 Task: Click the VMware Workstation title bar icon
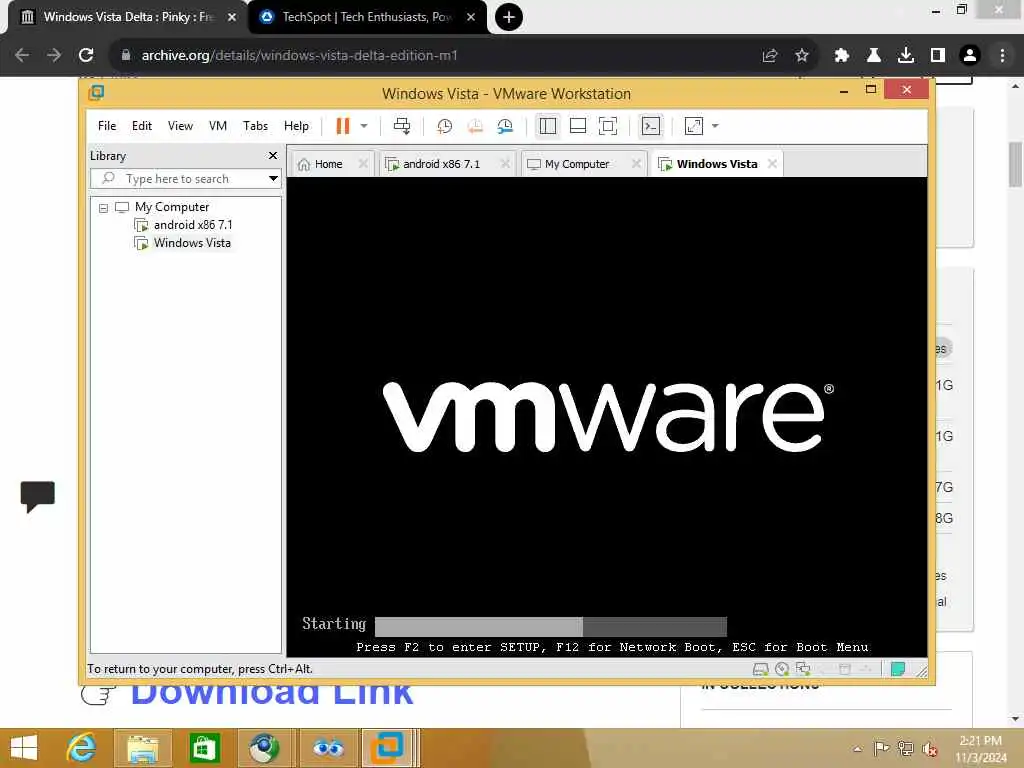96,93
